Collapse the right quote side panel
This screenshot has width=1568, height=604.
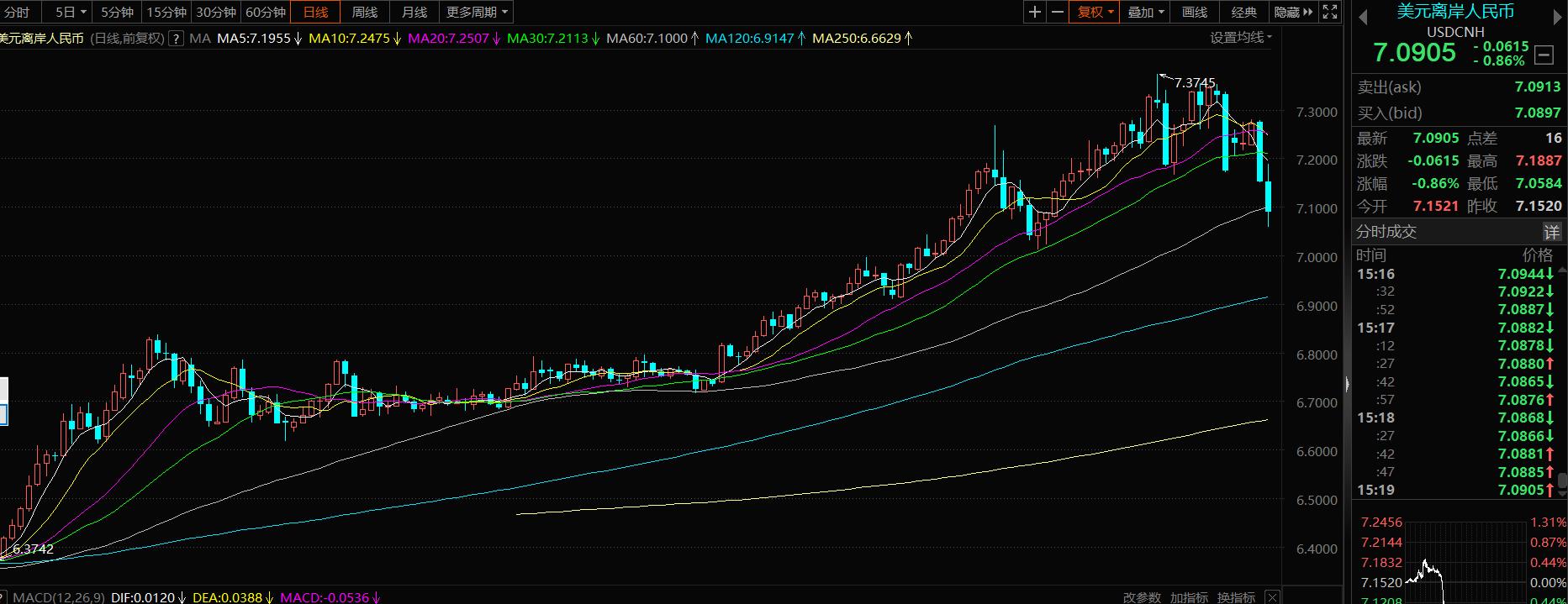pos(1346,385)
